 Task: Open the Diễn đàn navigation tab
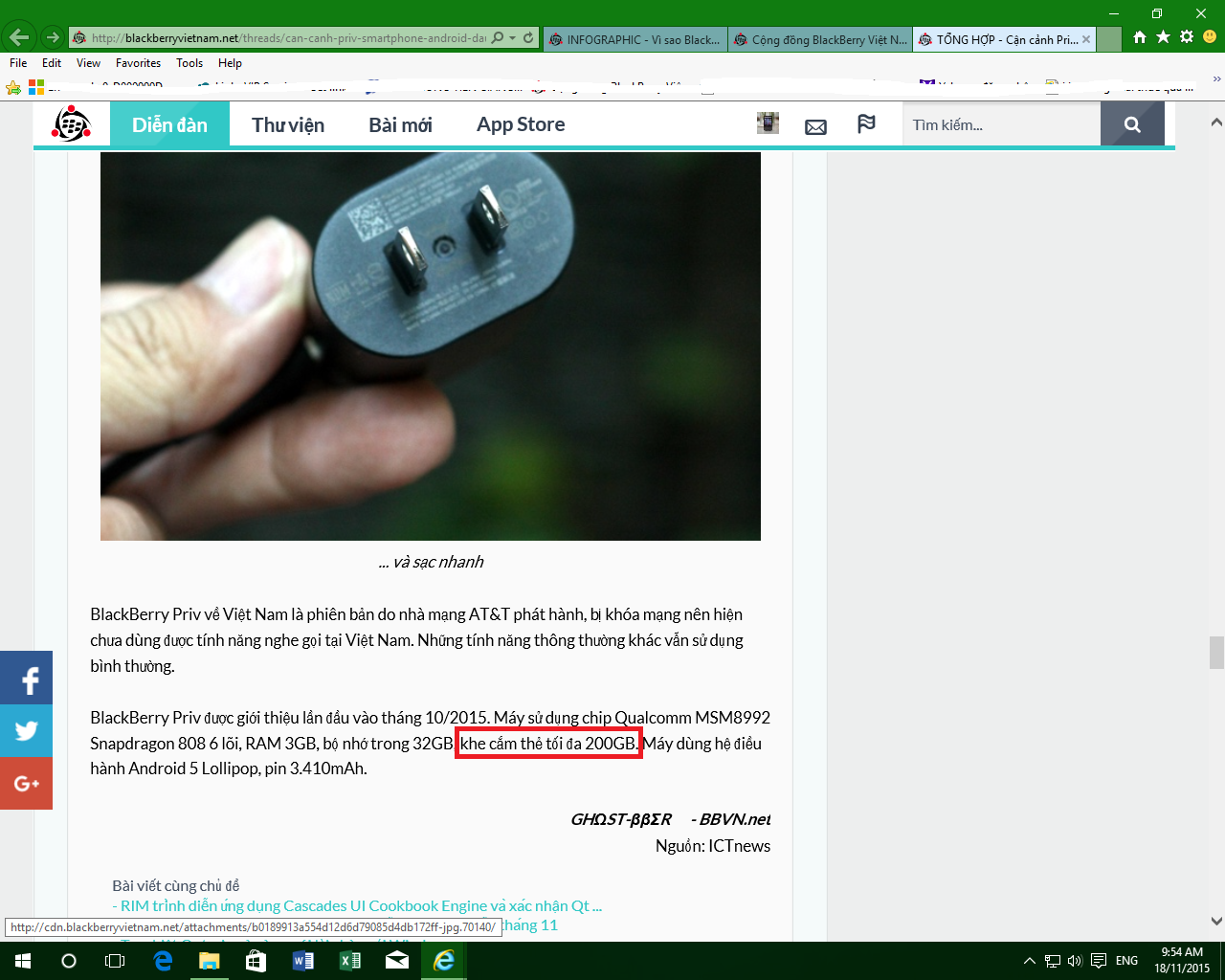pos(169,124)
